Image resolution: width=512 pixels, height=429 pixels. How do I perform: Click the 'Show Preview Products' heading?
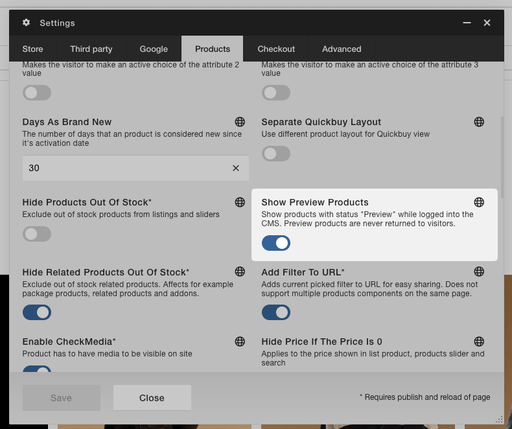pos(315,202)
